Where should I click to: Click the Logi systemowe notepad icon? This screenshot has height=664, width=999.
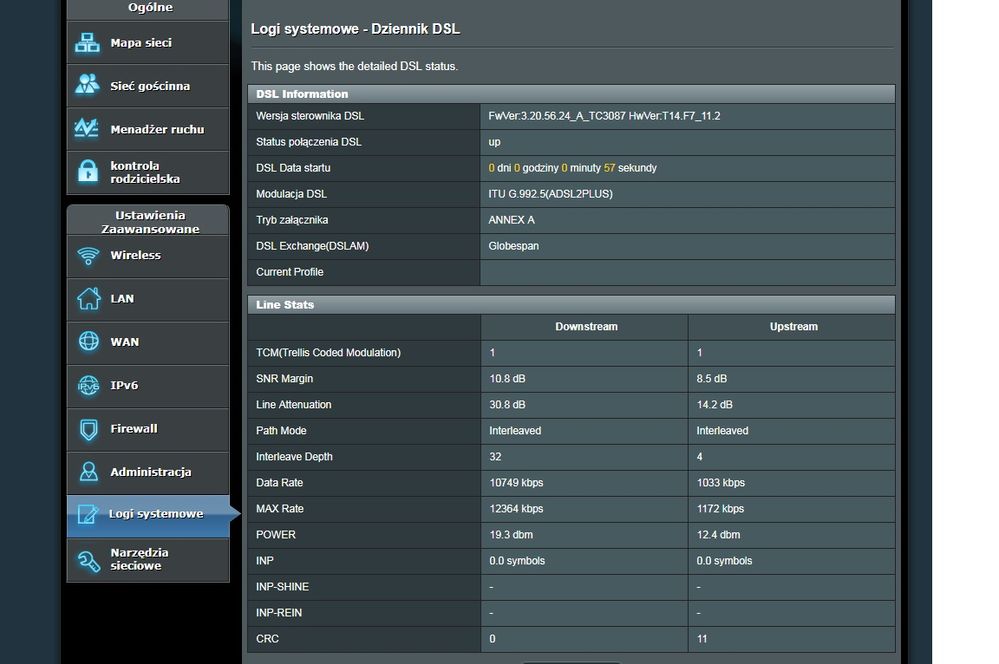click(88, 514)
